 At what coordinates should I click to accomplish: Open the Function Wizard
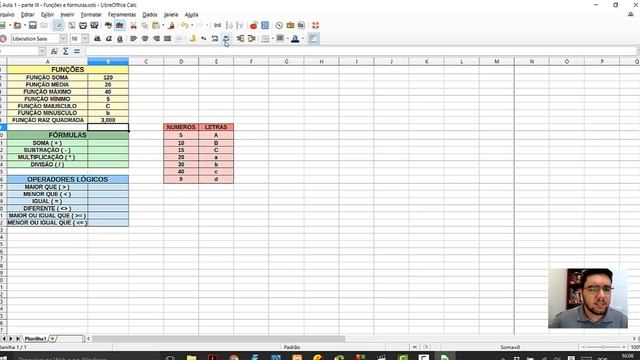[x=54, y=51]
